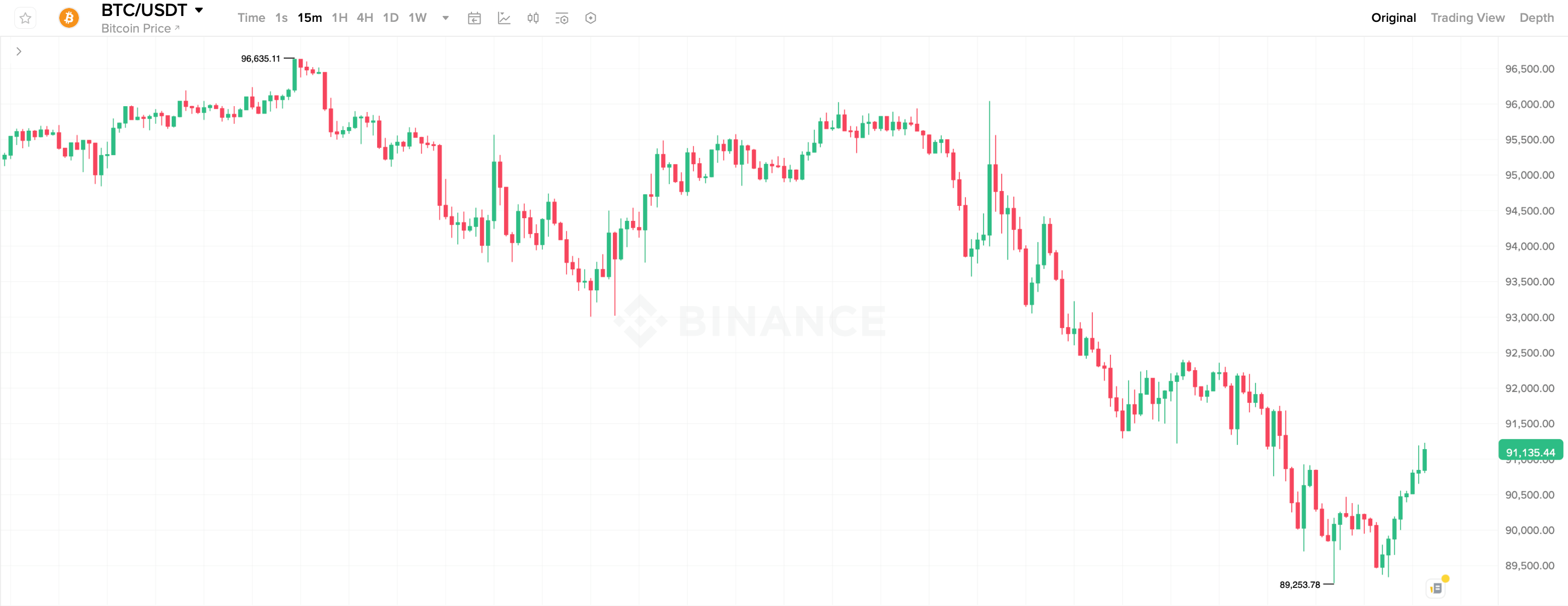Switch to the Depth chart tab
Screen dimensions: 1568x606
point(1536,18)
